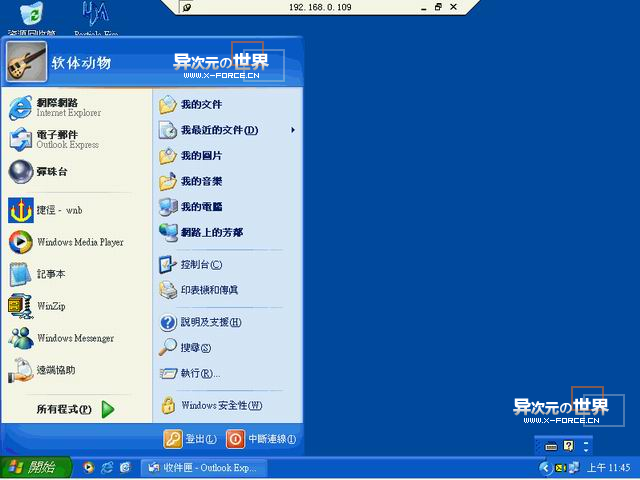Image resolution: width=640 pixels, height=480 pixels.
Task: Click the 中斷連線 disconnect button
Action: [x=261, y=439]
